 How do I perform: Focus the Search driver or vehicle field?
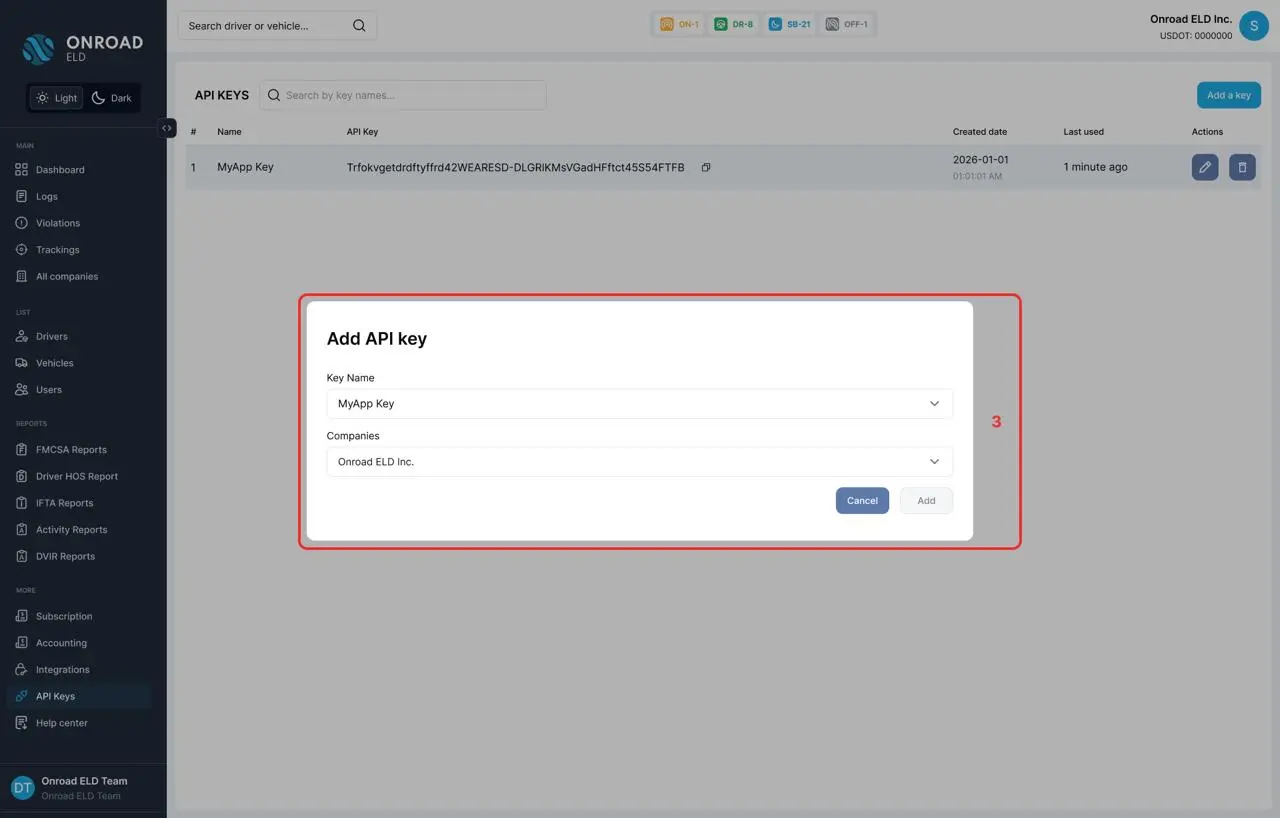[277, 26]
